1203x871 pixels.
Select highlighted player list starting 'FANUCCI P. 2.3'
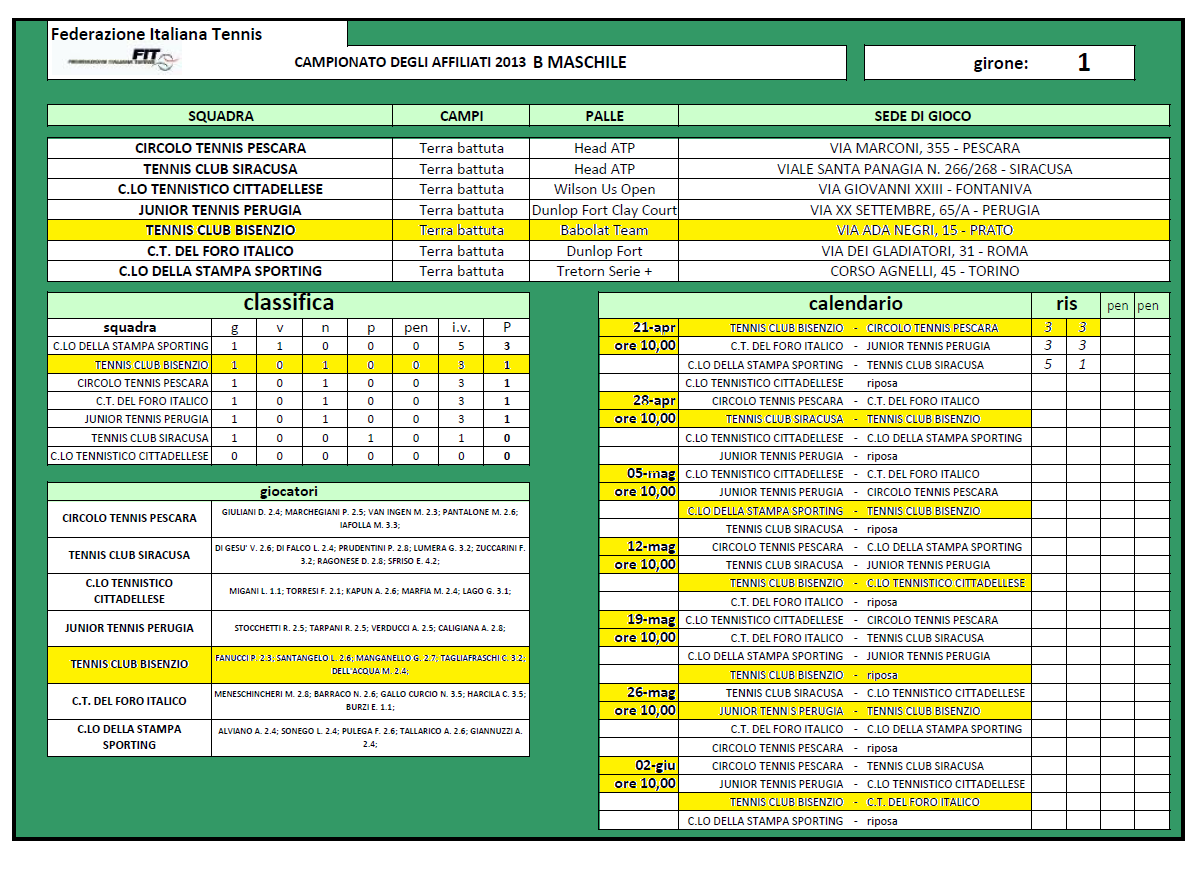tap(370, 664)
